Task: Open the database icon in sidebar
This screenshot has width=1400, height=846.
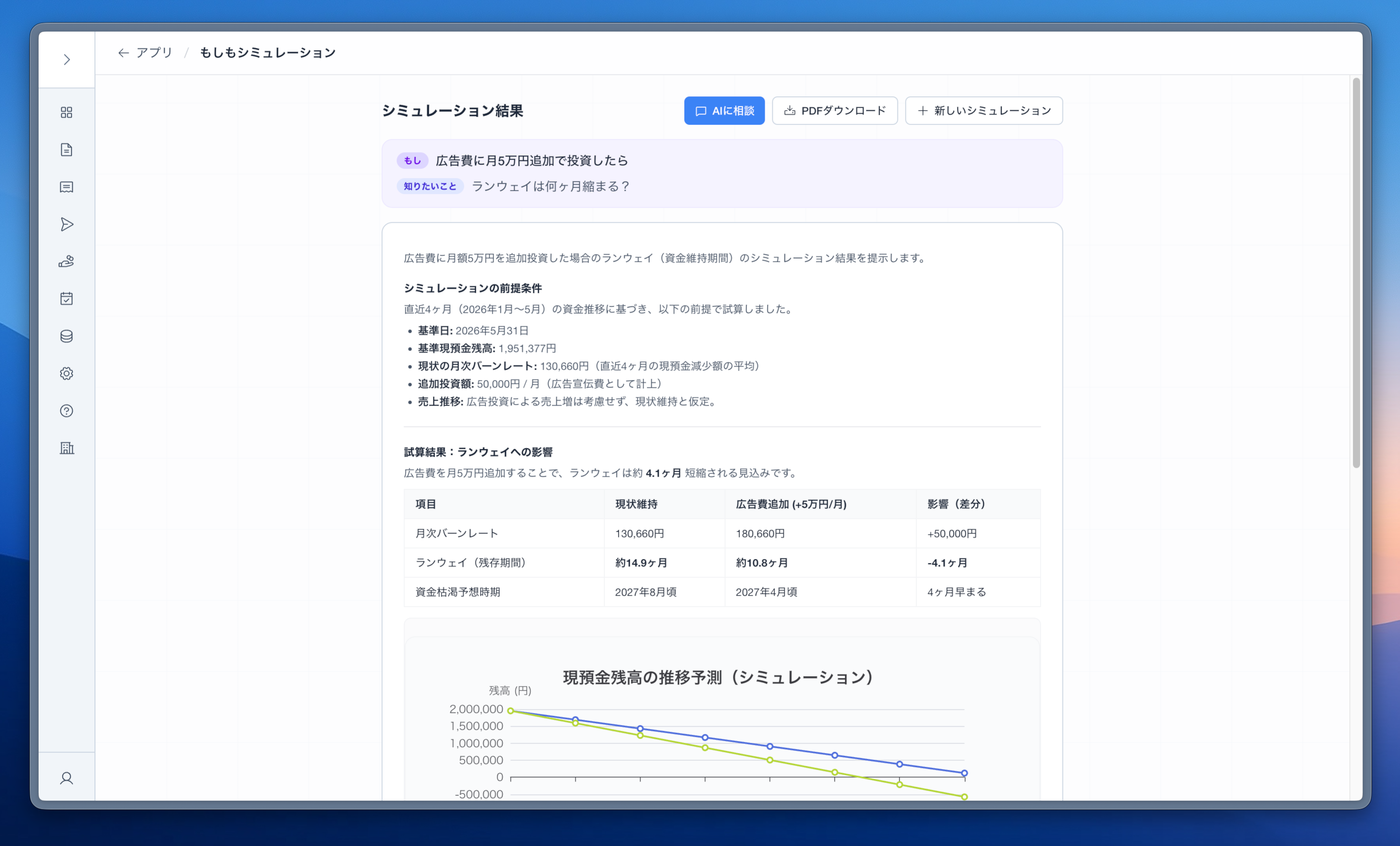Action: [67, 336]
